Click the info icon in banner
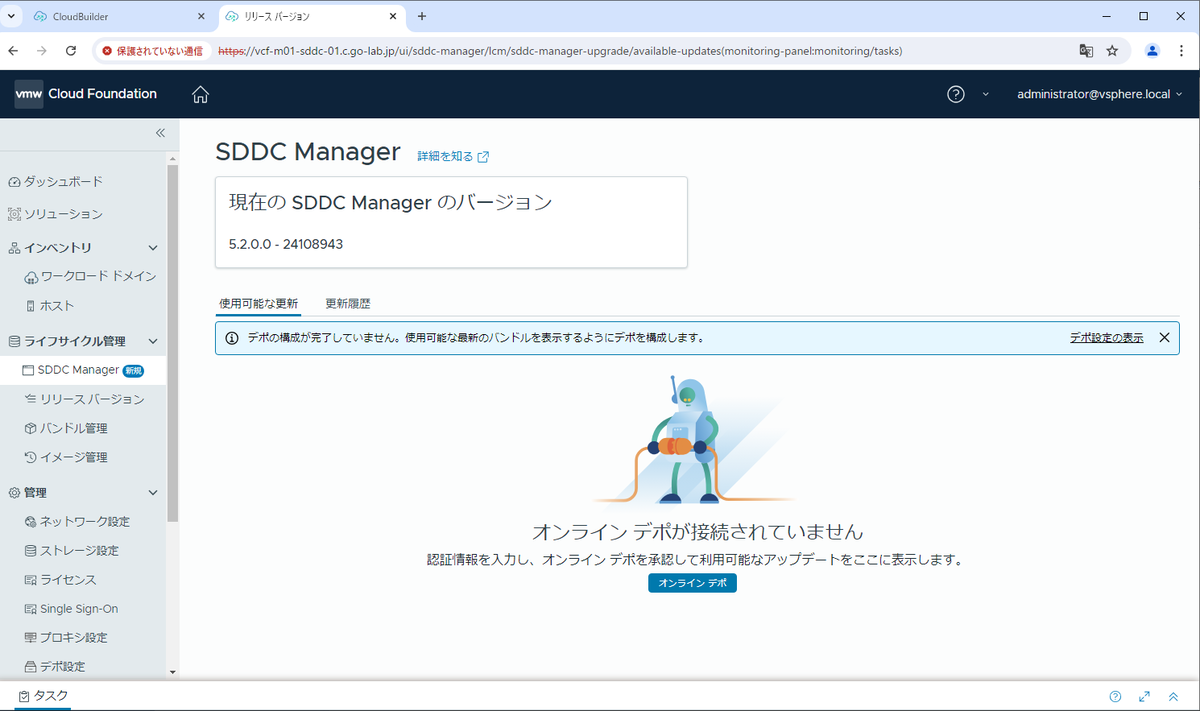Viewport: 1200px width, 711px height. (x=232, y=338)
